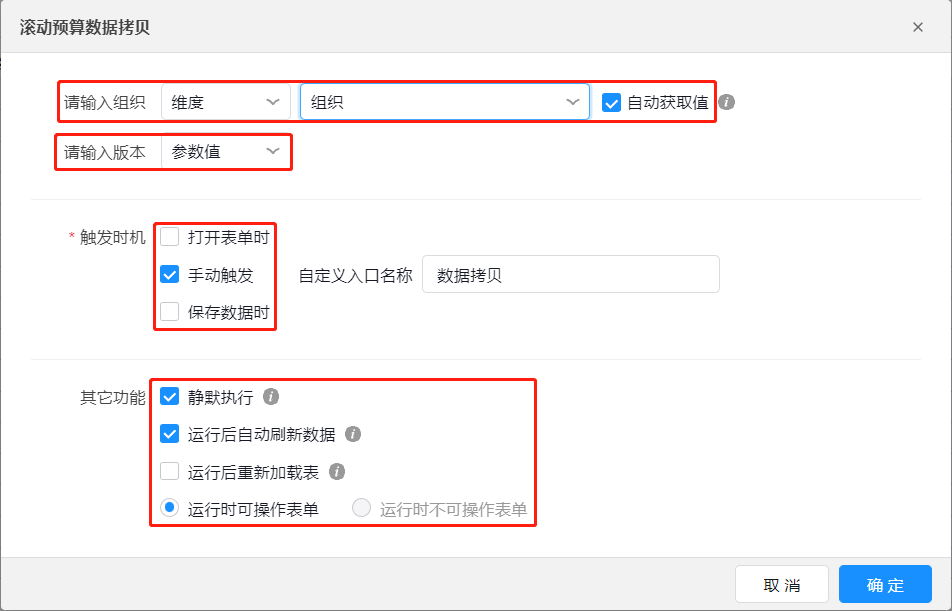Image resolution: width=952 pixels, height=611 pixels.
Task: Click info icon beside 运行后重新加载表
Action: point(337,471)
